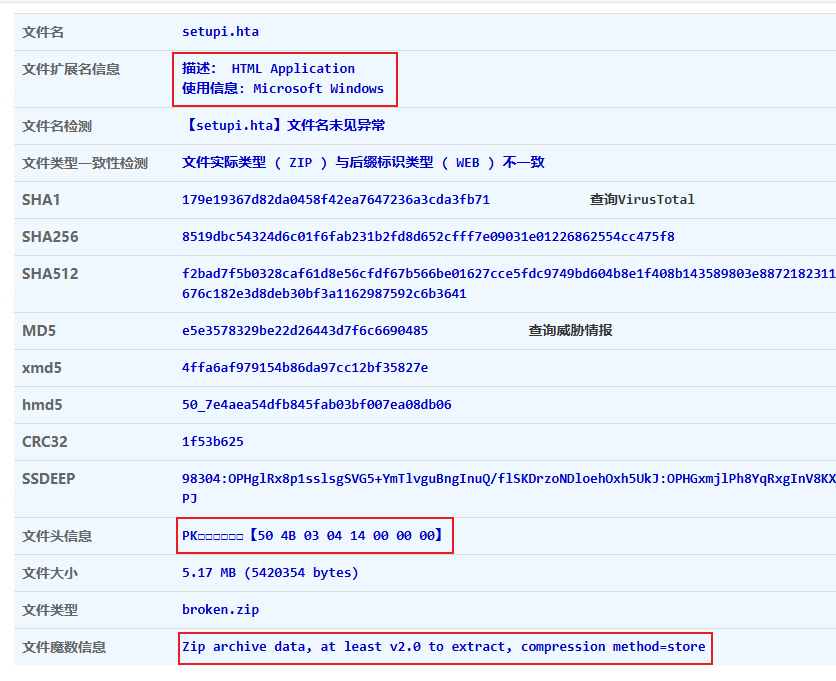
Task: Select the Zip archive data magic info
Action: [443, 647]
